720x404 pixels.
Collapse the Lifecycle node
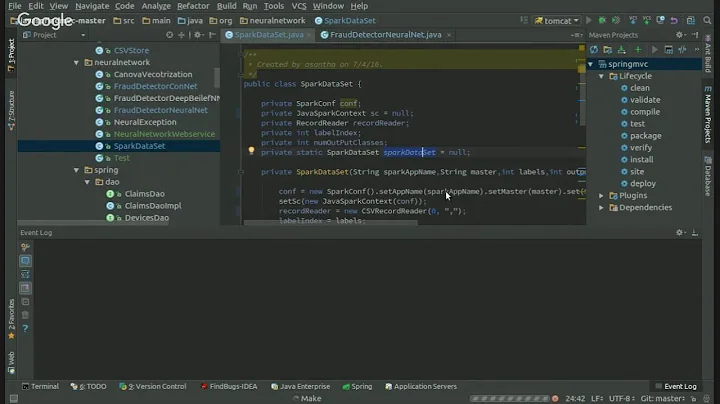[601, 76]
